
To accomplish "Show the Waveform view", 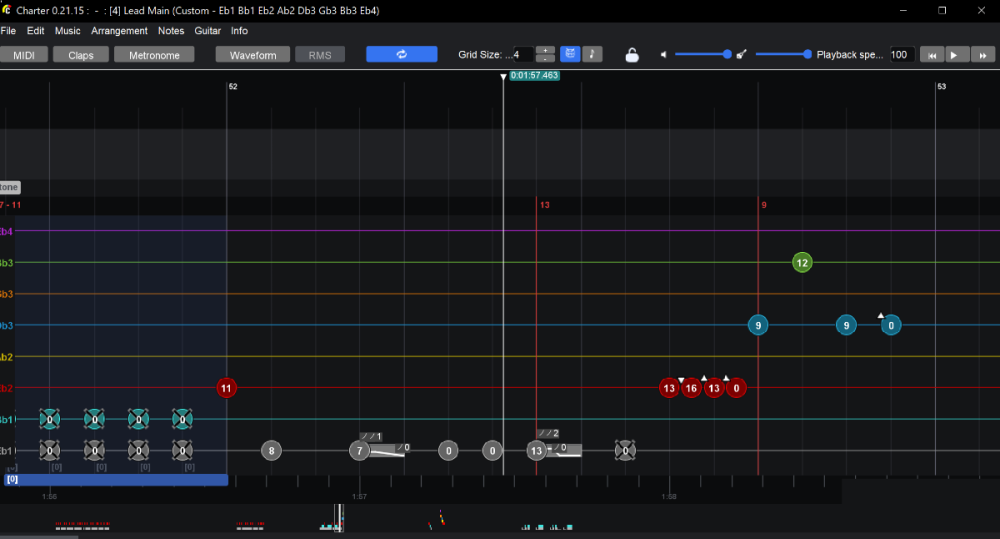I will pos(252,55).
